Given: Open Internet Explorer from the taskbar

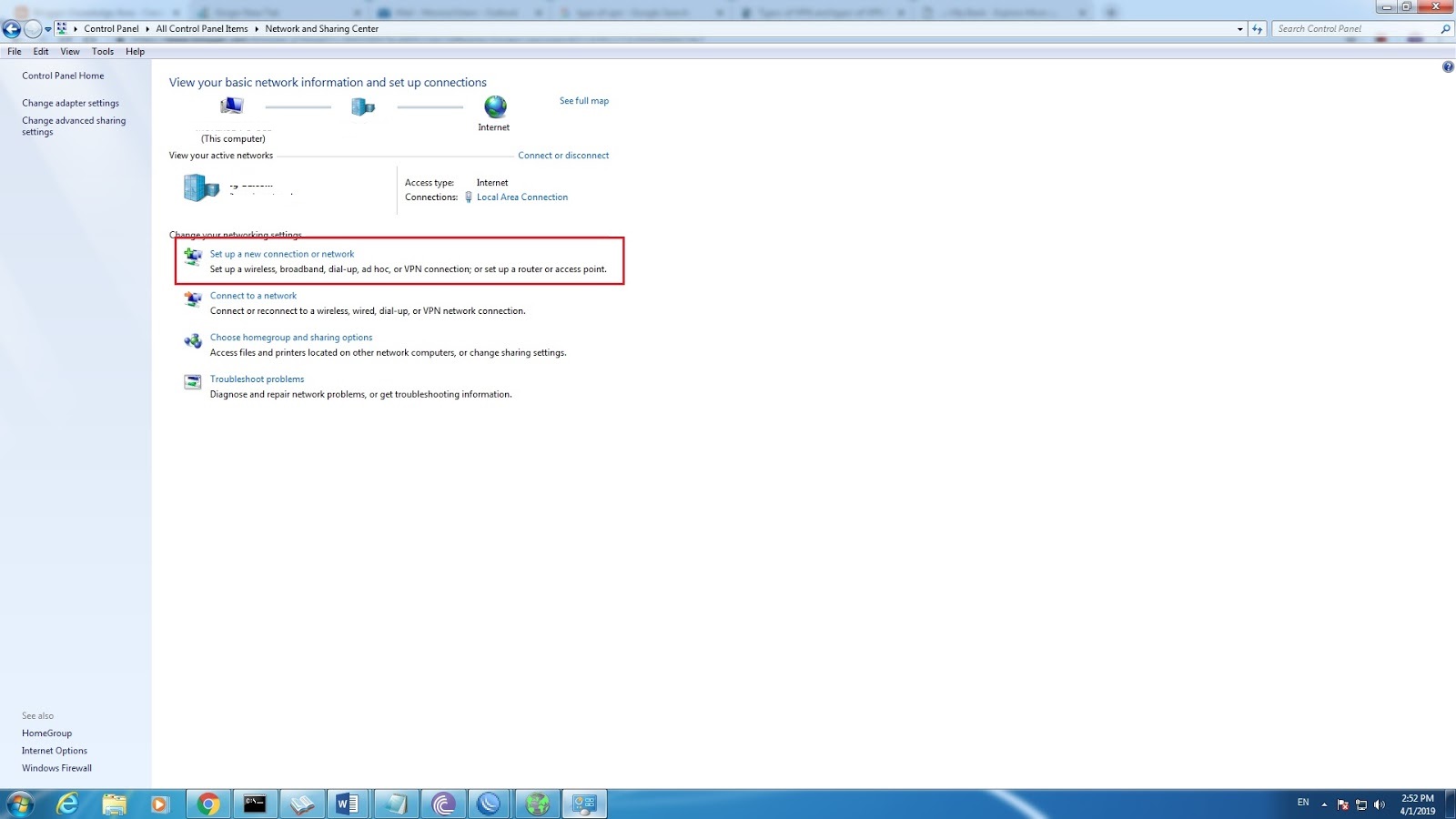Looking at the screenshot, I should point(67,804).
